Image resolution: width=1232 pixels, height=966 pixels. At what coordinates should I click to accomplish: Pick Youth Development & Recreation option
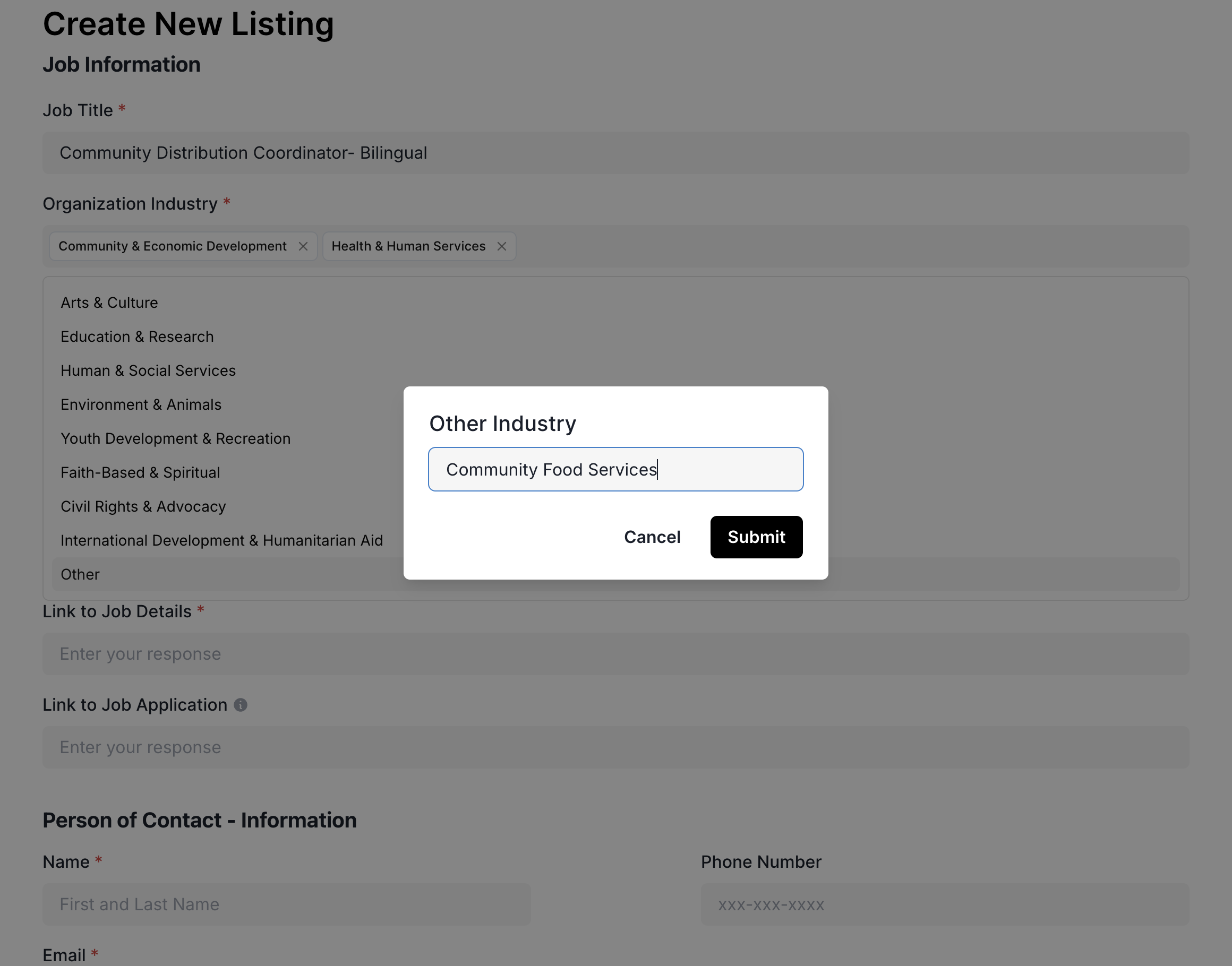click(x=615, y=438)
